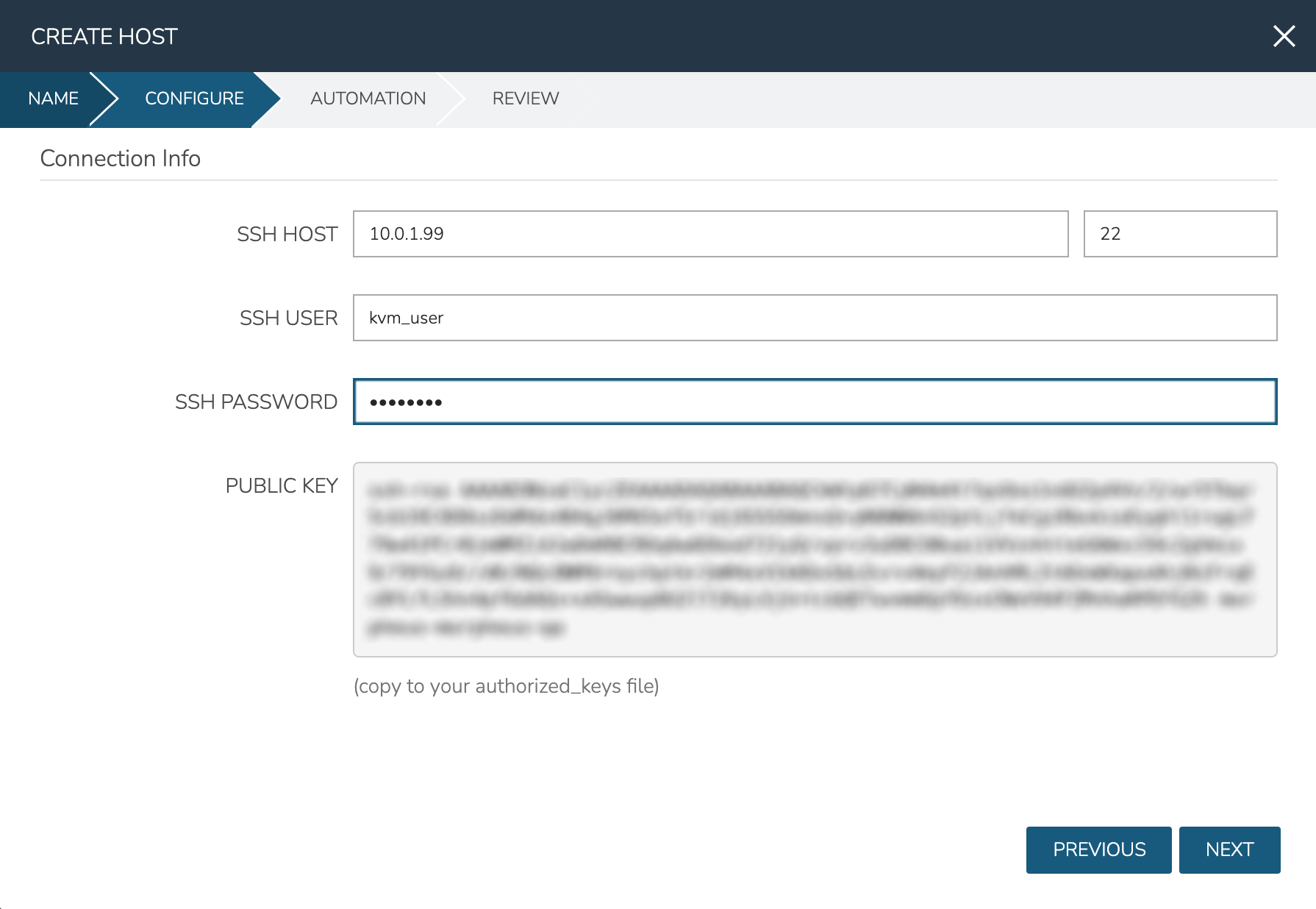This screenshot has height=909, width=1316.
Task: Click the SSH HOST label
Action: click(x=287, y=234)
